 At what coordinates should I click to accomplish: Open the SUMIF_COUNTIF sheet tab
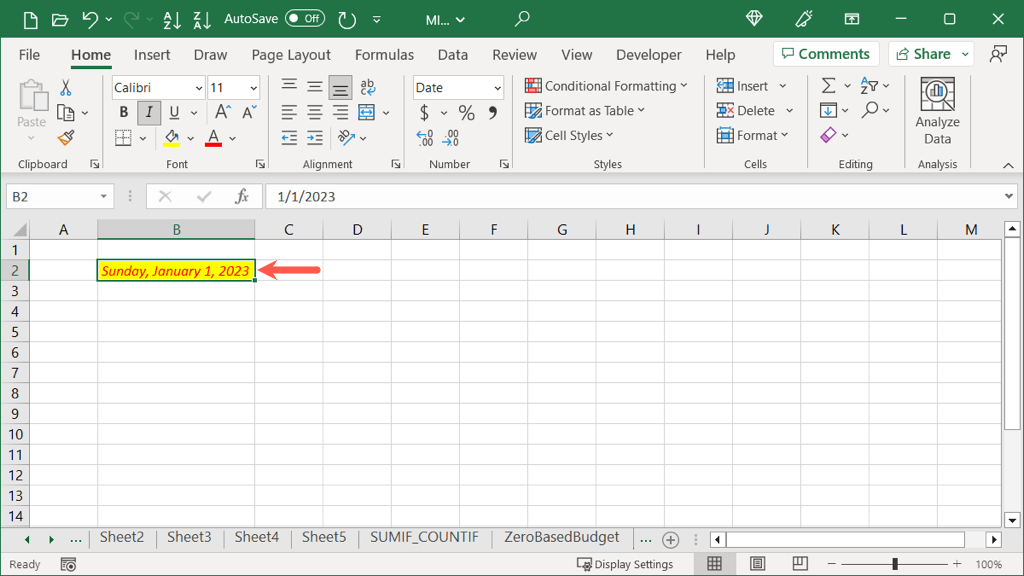tap(424, 537)
